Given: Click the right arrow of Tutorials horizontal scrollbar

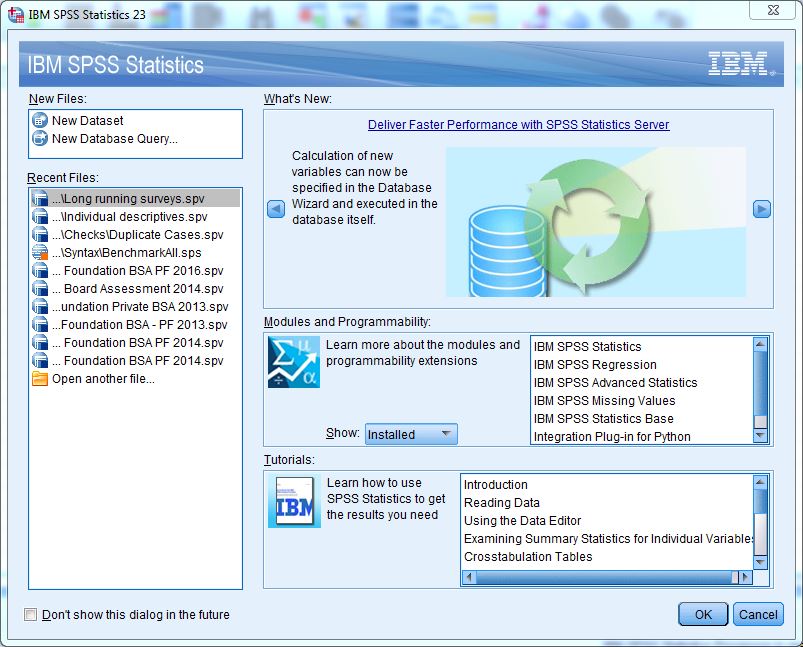Looking at the screenshot, I should coord(746,576).
